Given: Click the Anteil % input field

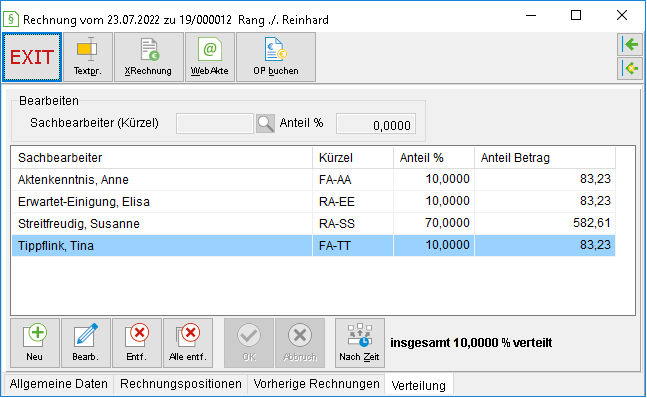Looking at the screenshot, I should [x=376, y=124].
